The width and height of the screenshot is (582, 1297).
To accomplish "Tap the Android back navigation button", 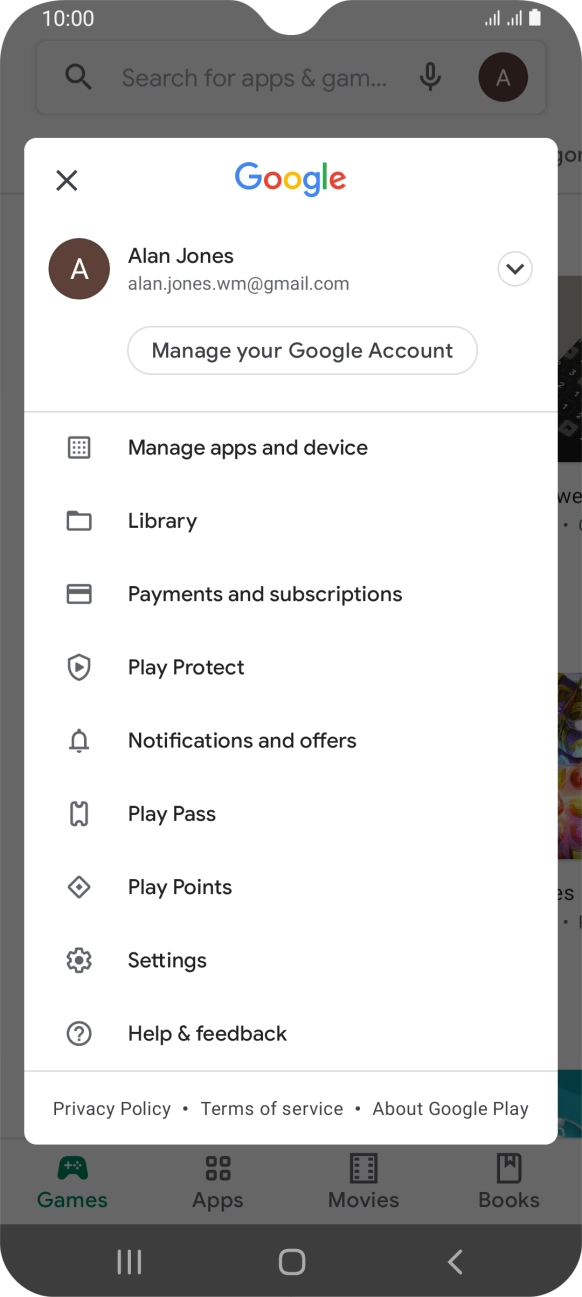I will pos(455,1262).
